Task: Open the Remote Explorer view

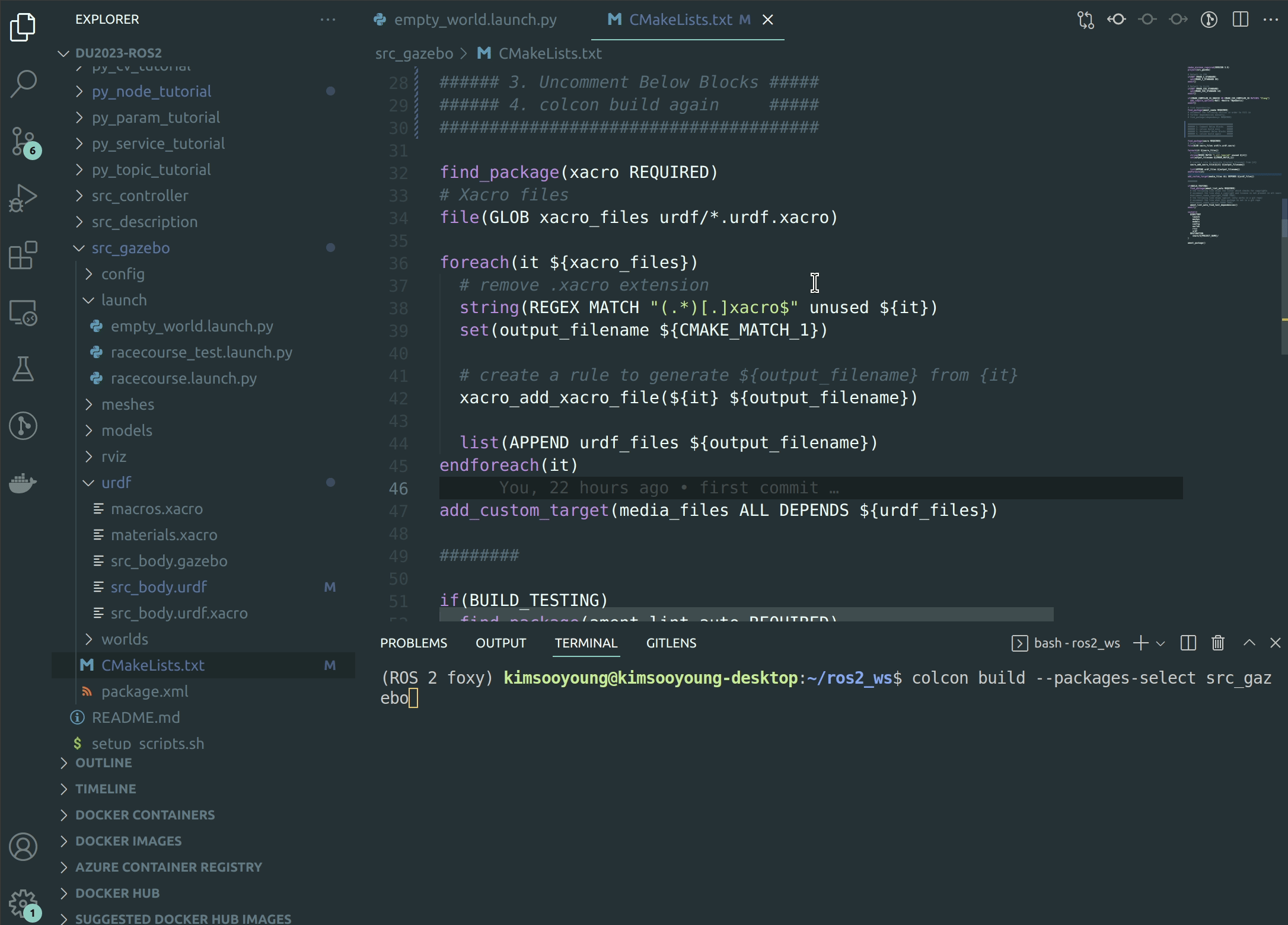Action: point(23,312)
